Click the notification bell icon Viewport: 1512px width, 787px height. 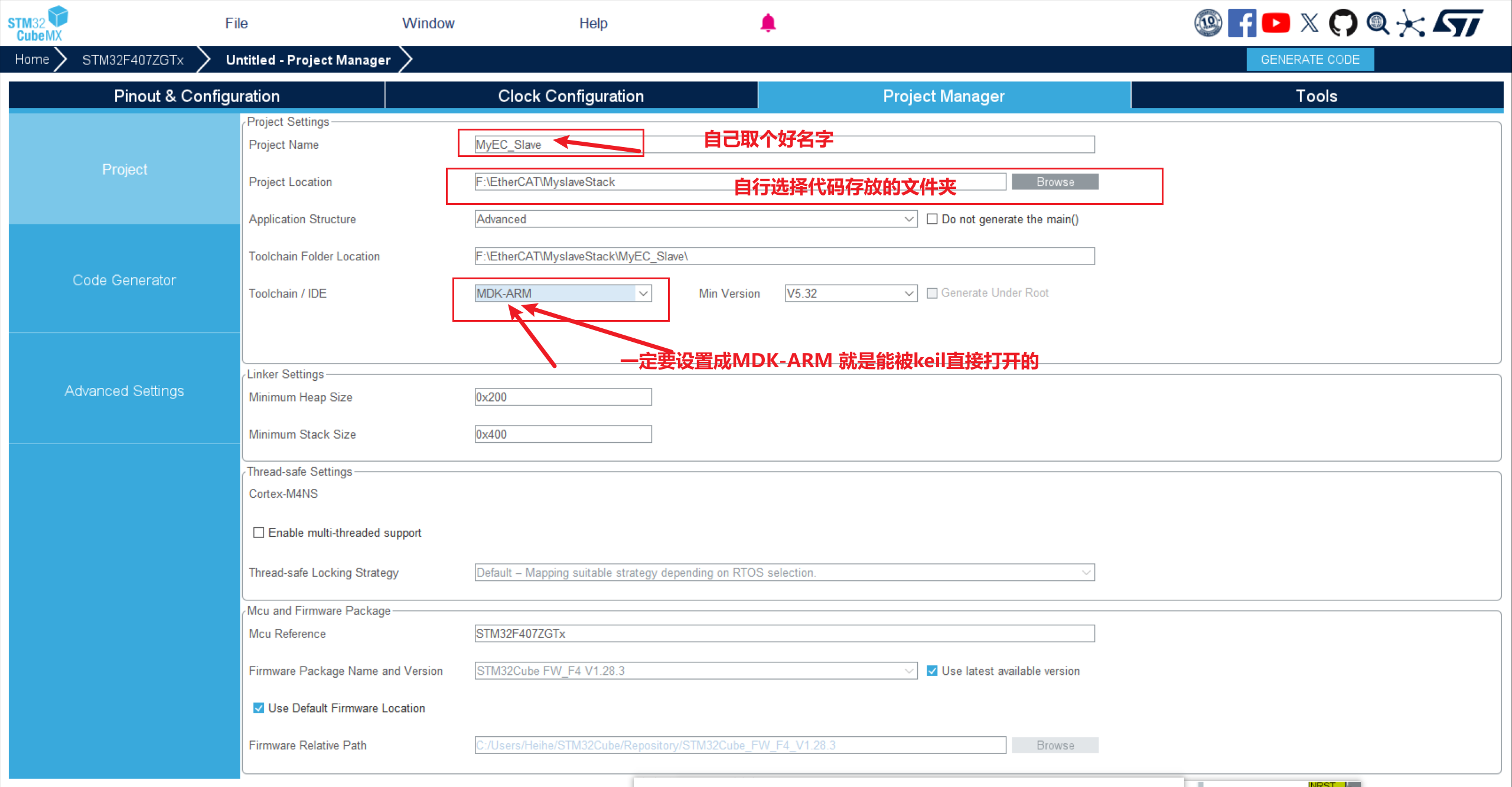click(767, 23)
